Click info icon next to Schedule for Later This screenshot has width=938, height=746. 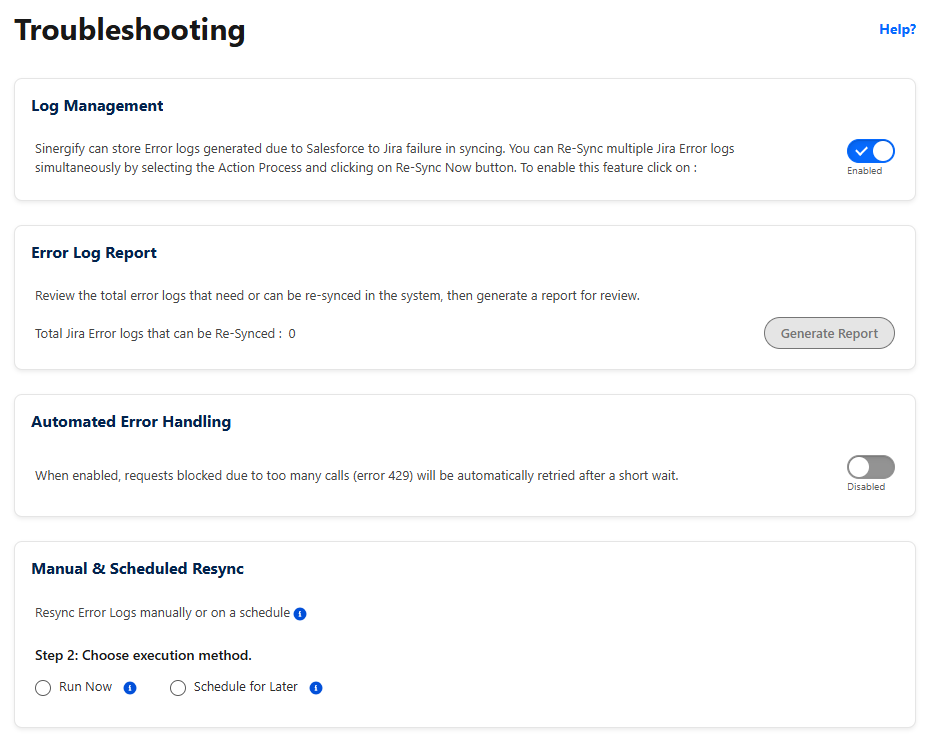[x=316, y=688]
